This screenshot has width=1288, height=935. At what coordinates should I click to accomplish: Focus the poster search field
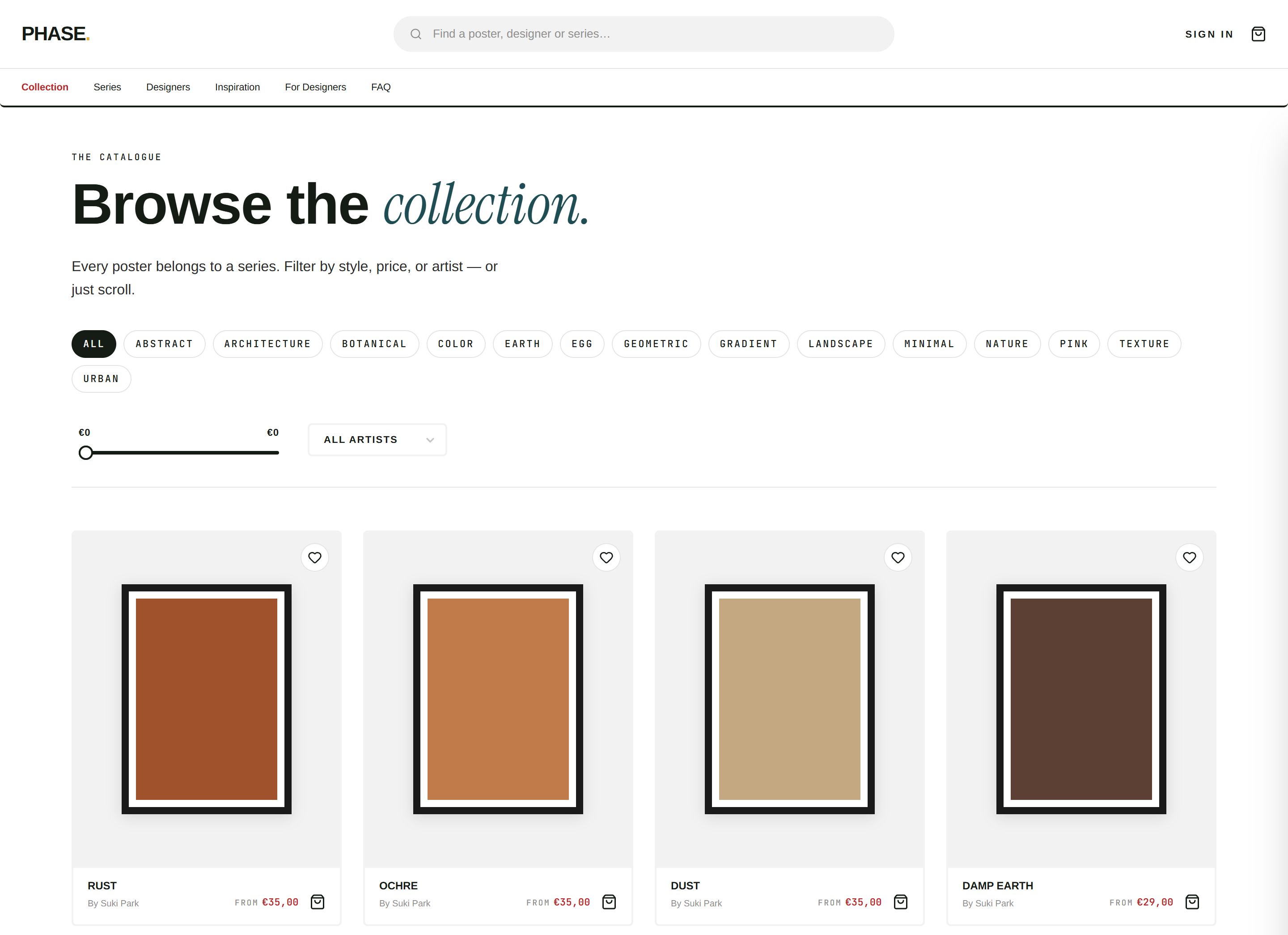pyautogui.click(x=644, y=34)
